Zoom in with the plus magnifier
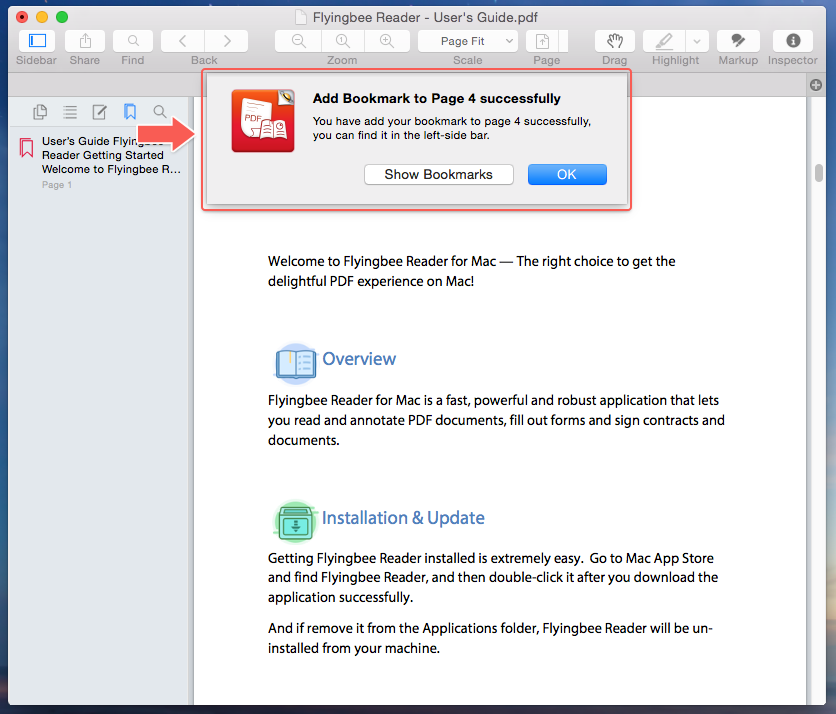The height and width of the screenshot is (714, 836). tap(387, 41)
